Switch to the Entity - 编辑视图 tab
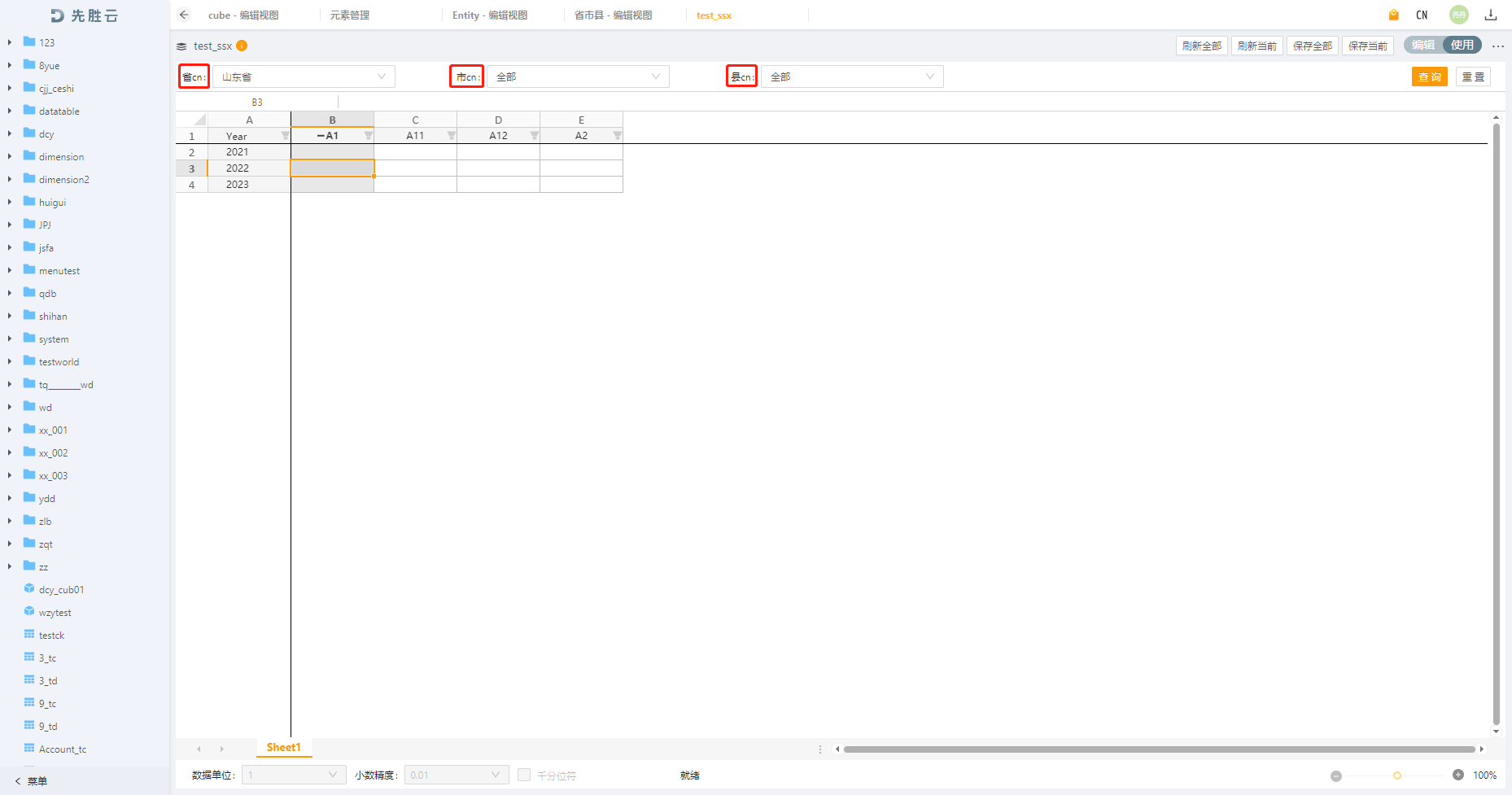Screen dimensions: 1512x795 490,15
